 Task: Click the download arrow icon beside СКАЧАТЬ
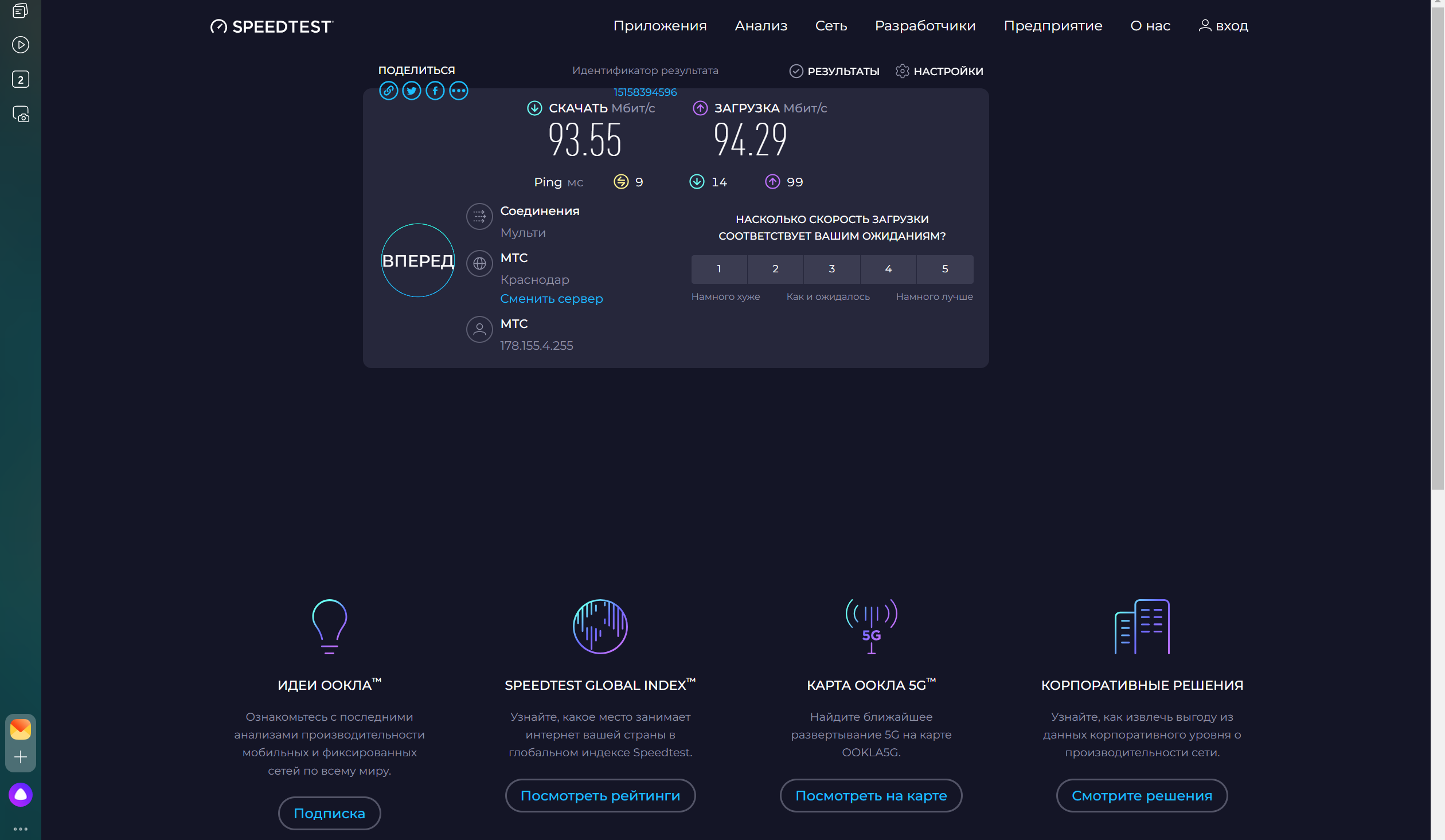click(534, 108)
